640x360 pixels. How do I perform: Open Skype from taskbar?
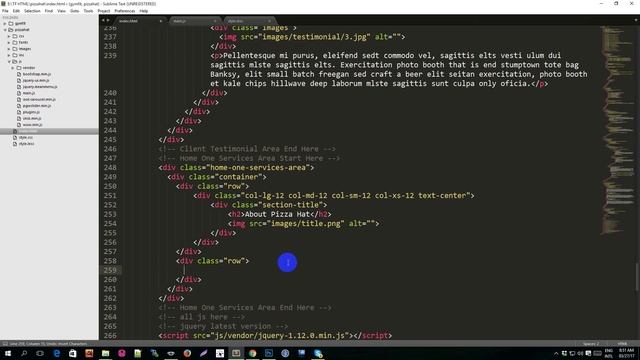(318, 353)
